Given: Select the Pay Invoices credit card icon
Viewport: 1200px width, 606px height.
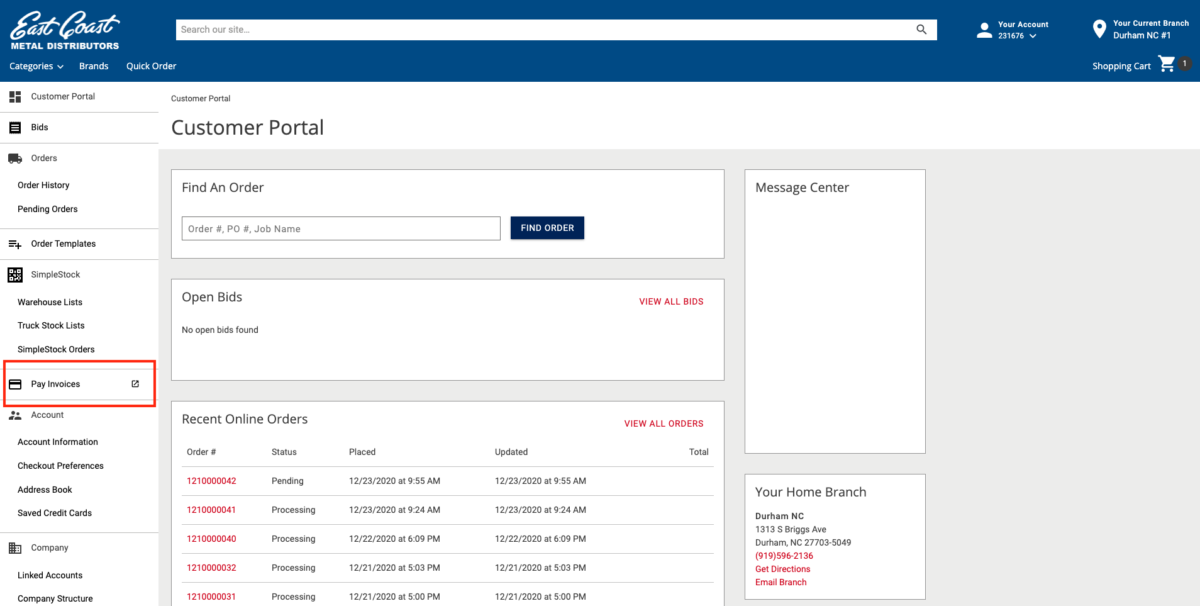Looking at the screenshot, I should click(15, 383).
